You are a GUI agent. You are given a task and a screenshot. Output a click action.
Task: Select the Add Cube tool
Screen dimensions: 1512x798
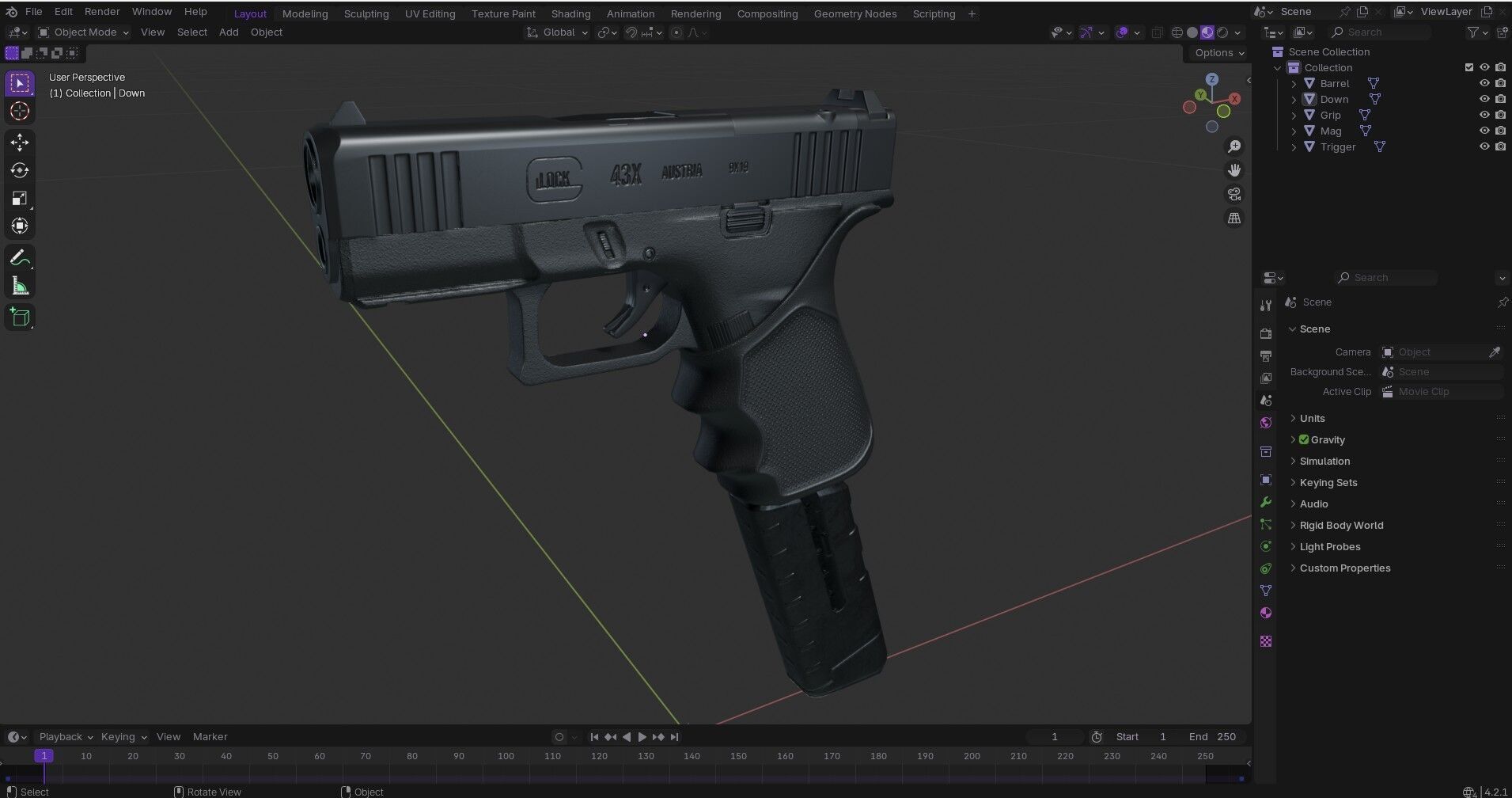[x=20, y=317]
